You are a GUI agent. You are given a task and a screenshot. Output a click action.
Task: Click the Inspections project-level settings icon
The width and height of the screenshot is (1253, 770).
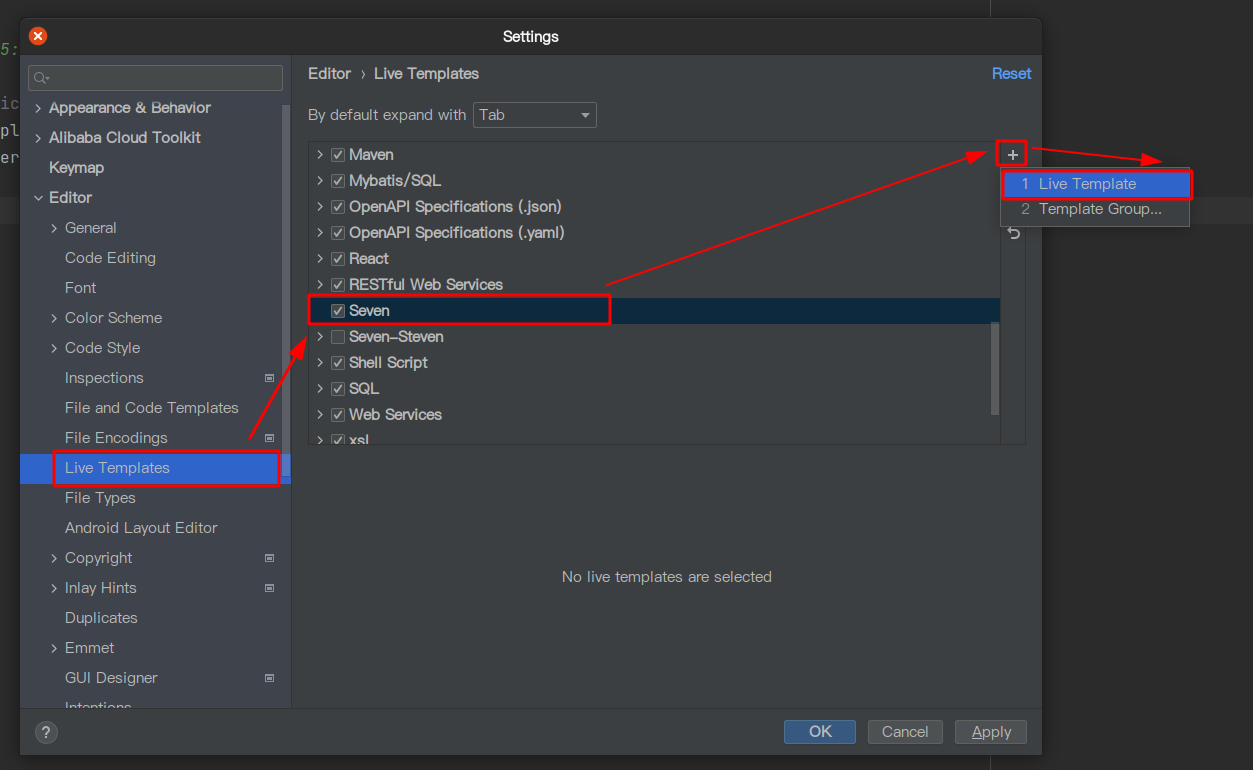[x=269, y=378]
